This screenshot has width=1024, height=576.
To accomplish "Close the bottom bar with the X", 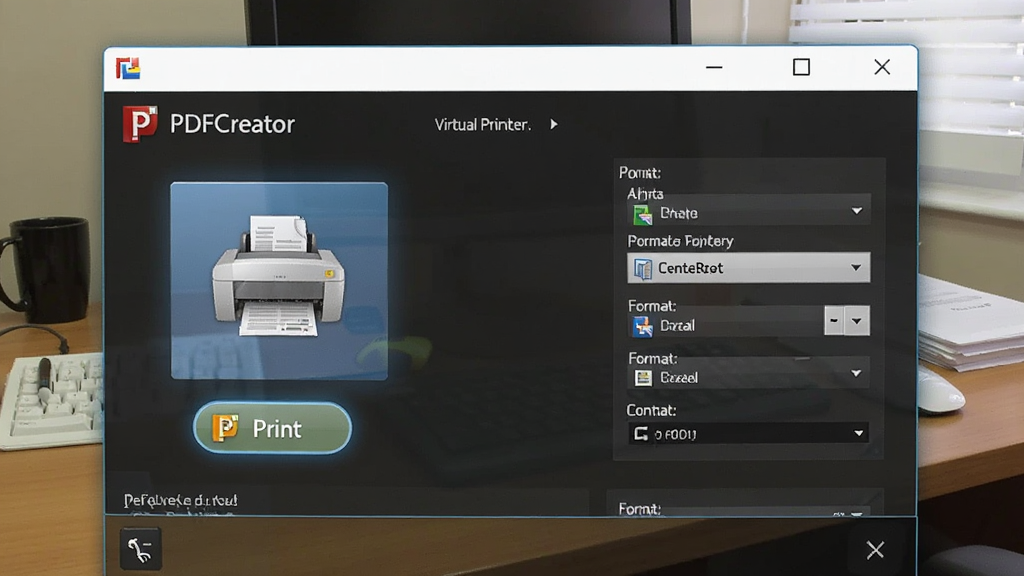I will (875, 550).
